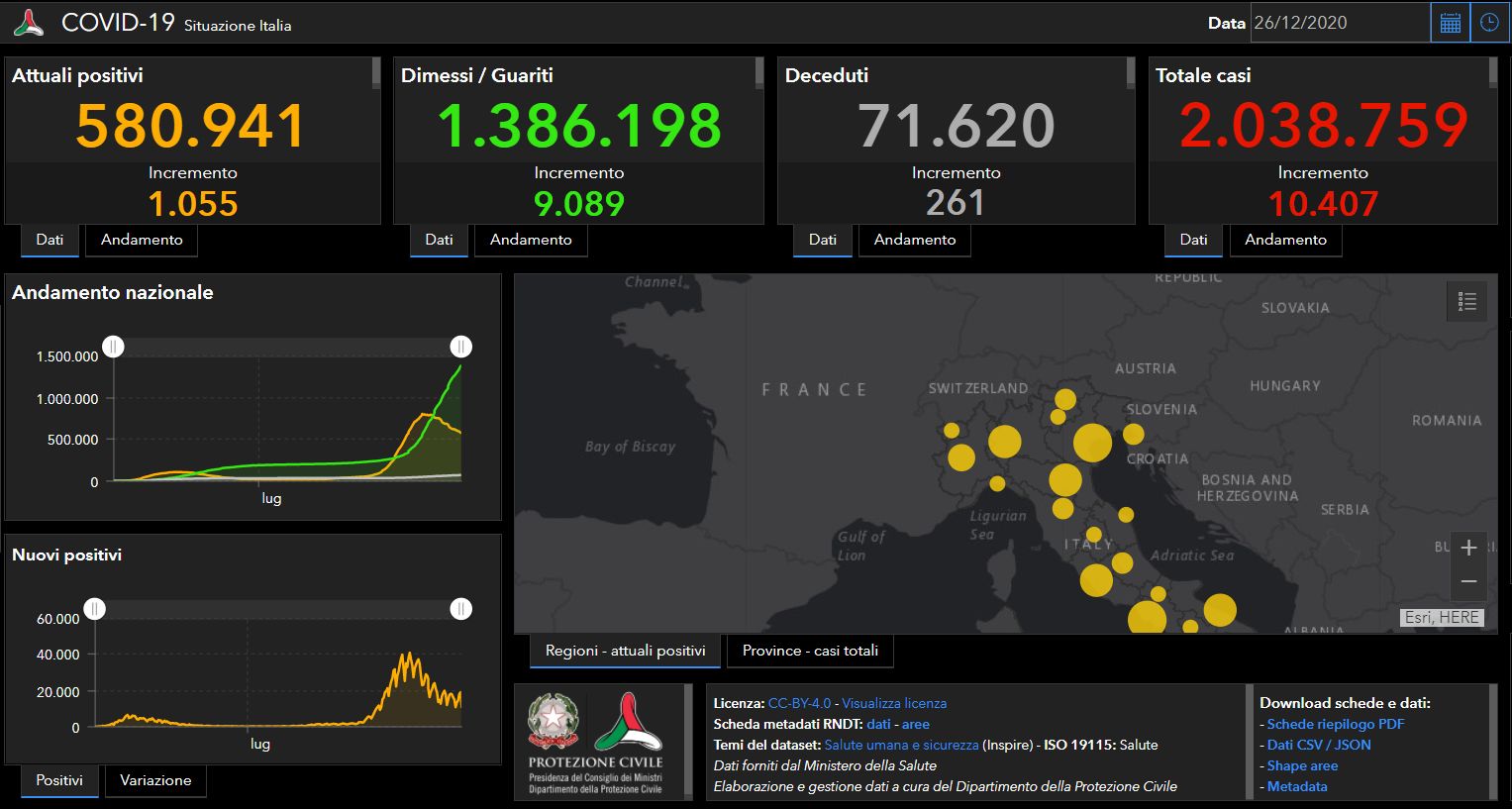Click the clock time icon
This screenshot has height=809, width=1512.
coord(1489,23)
